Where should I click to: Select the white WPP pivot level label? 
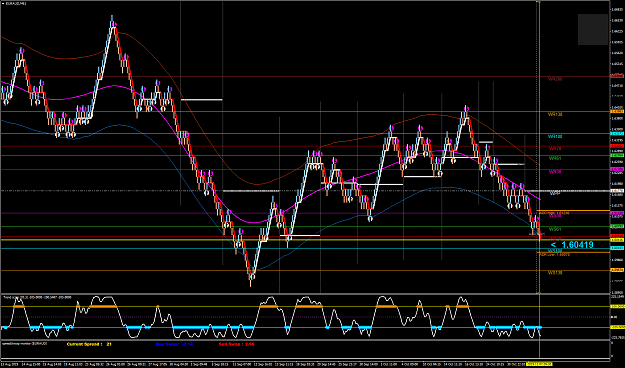coord(555,193)
